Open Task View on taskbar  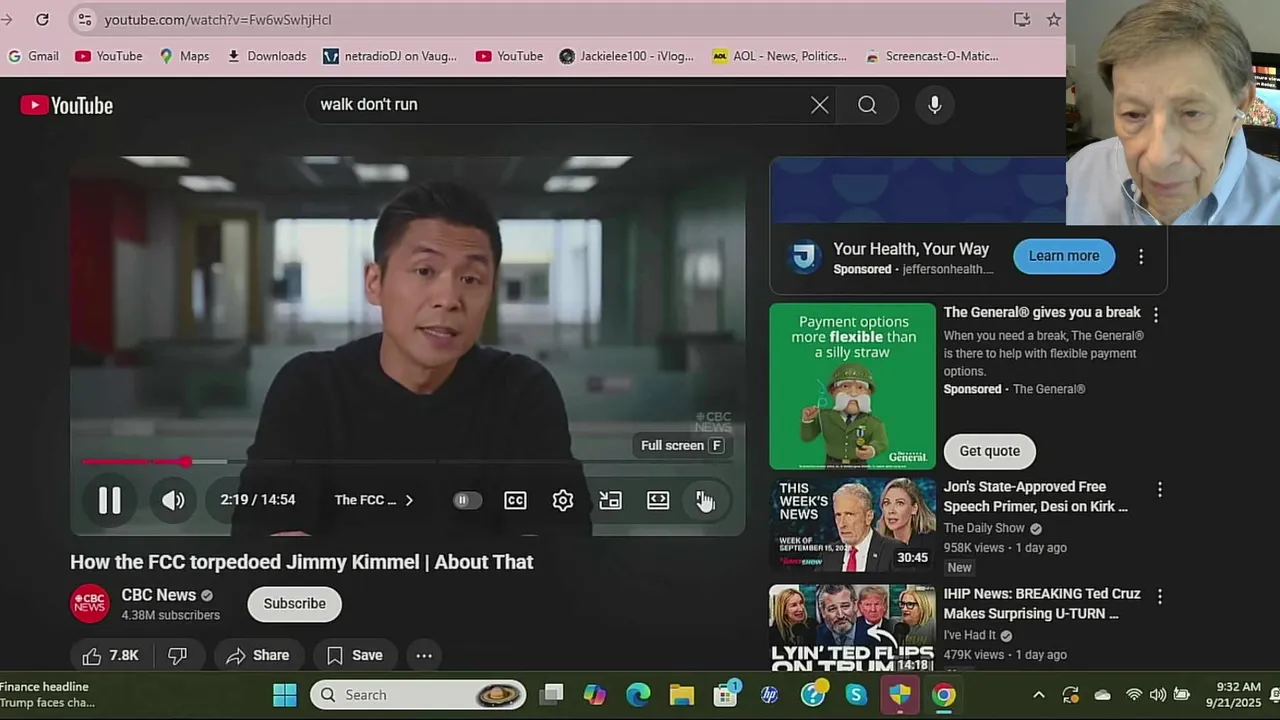point(552,695)
